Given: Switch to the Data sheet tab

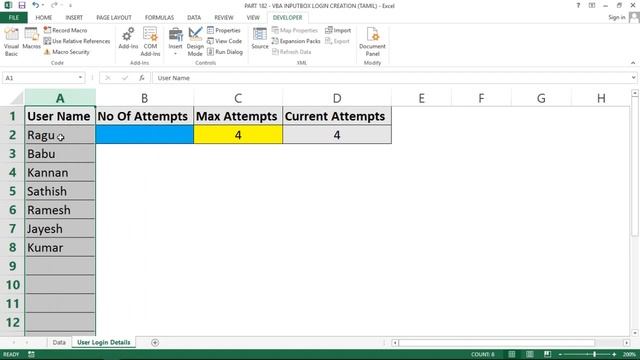Looking at the screenshot, I should 59,342.
